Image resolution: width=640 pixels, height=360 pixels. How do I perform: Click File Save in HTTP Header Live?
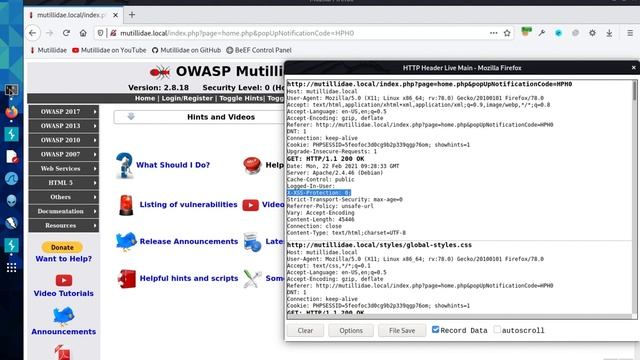pos(402,330)
